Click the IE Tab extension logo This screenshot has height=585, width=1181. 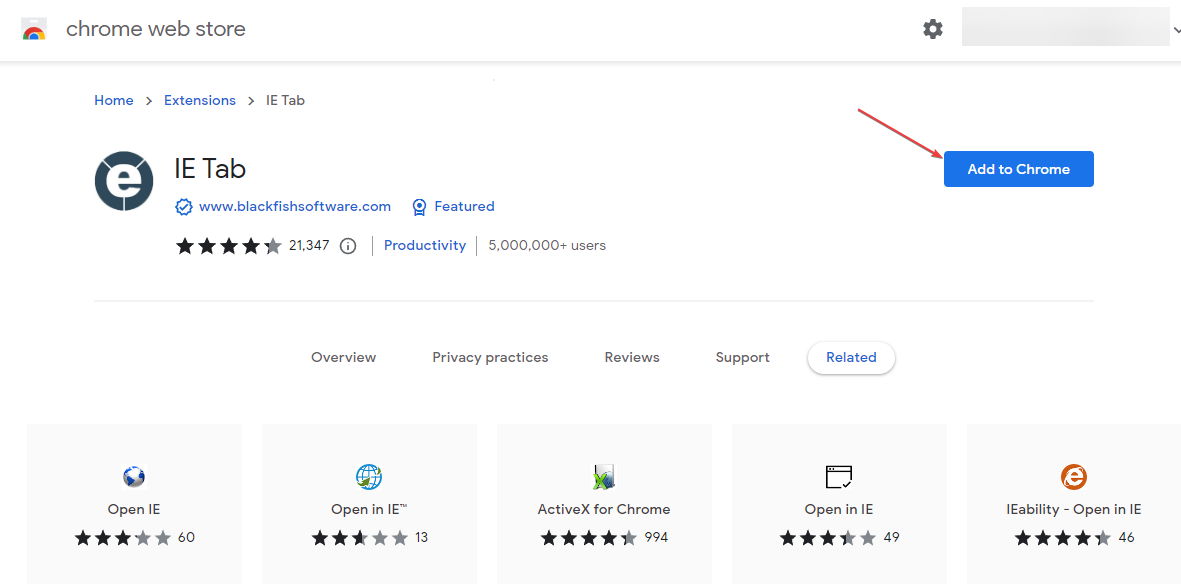point(124,181)
